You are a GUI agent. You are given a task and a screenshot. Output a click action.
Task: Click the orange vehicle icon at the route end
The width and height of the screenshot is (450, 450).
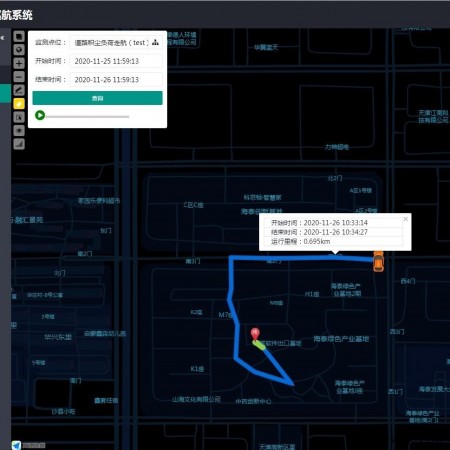pyautogui.click(x=378, y=261)
